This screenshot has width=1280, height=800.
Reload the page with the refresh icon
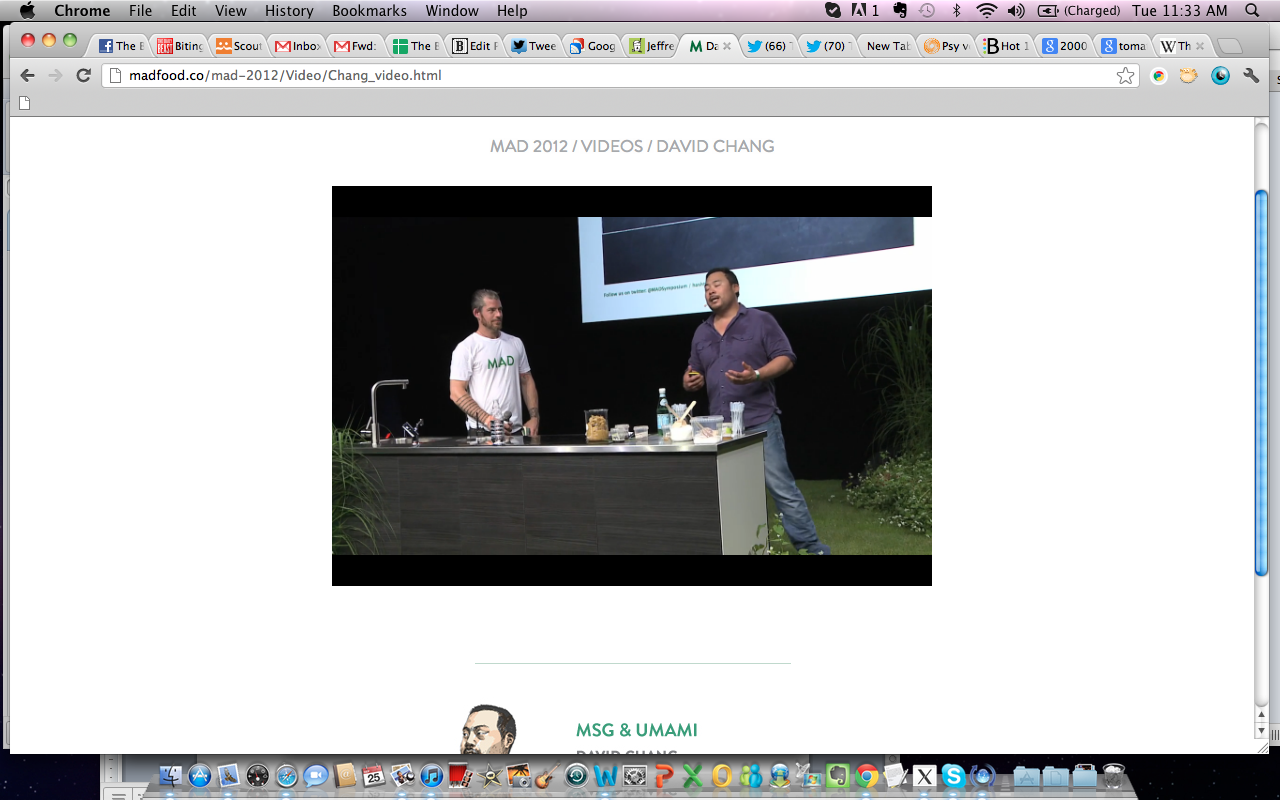(84, 76)
